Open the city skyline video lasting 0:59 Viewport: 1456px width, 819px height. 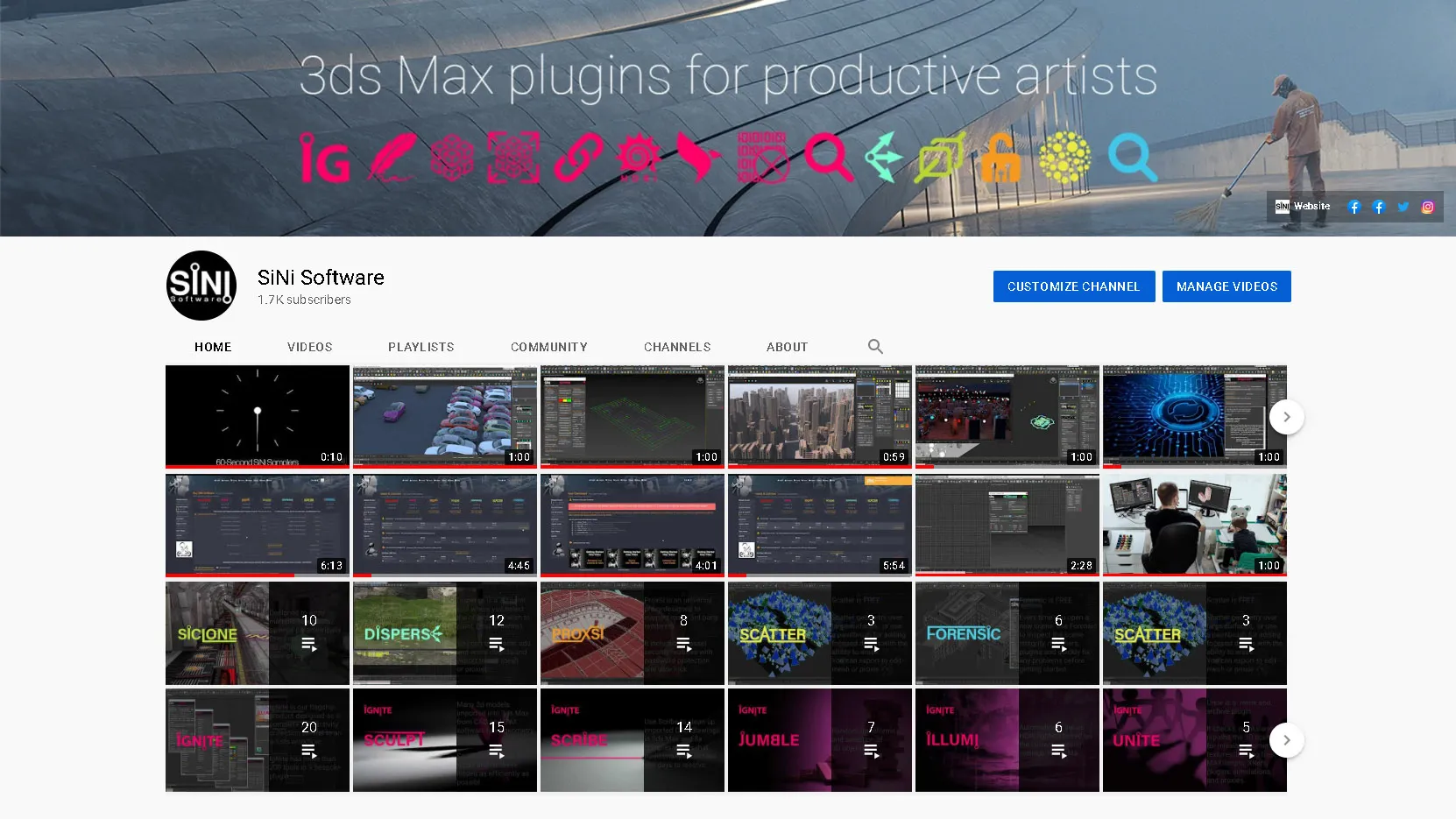click(x=820, y=417)
